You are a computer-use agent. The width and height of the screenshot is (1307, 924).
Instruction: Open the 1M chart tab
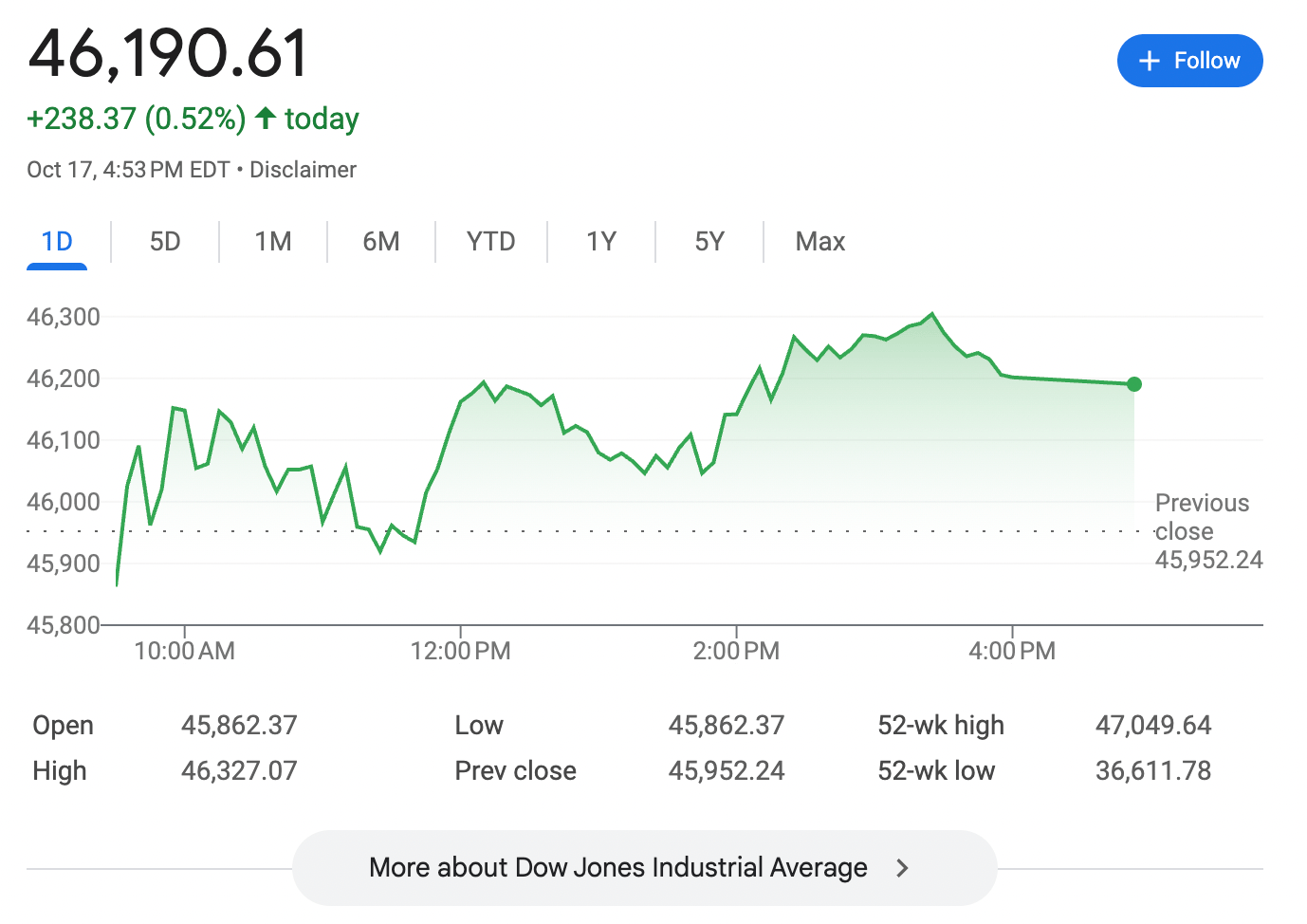(273, 242)
